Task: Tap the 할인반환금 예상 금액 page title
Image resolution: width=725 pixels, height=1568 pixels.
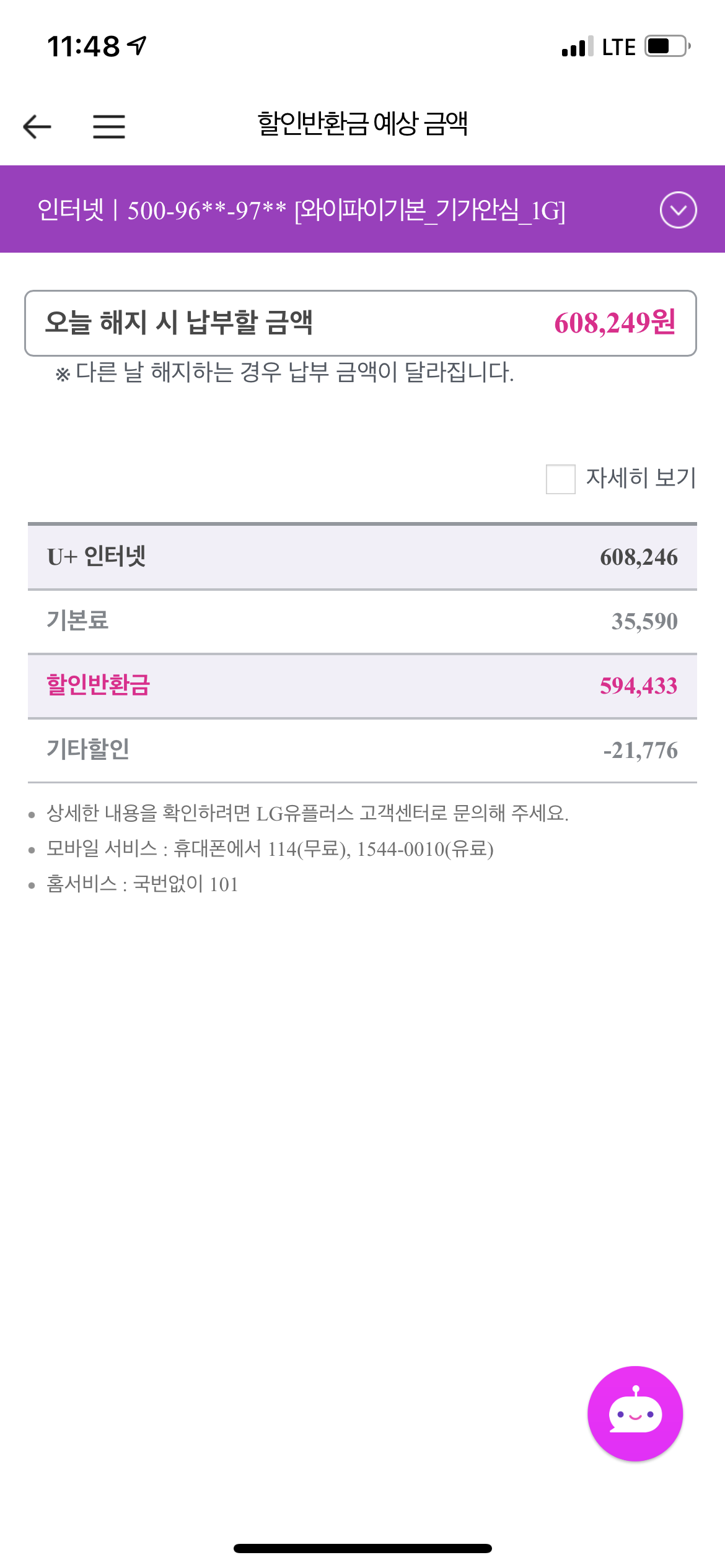Action: [362, 124]
